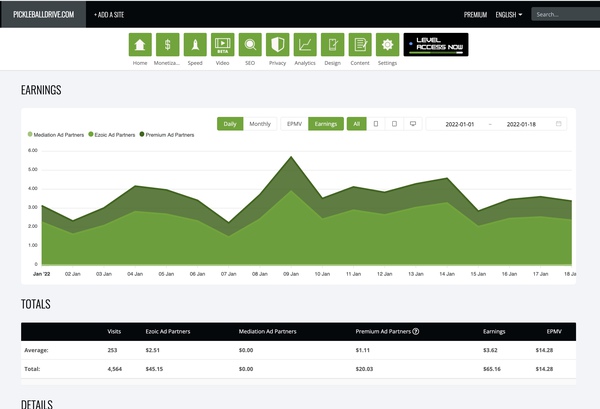Edit the start date 2022-01-01
Screen dimensions: 600x409
460,124
